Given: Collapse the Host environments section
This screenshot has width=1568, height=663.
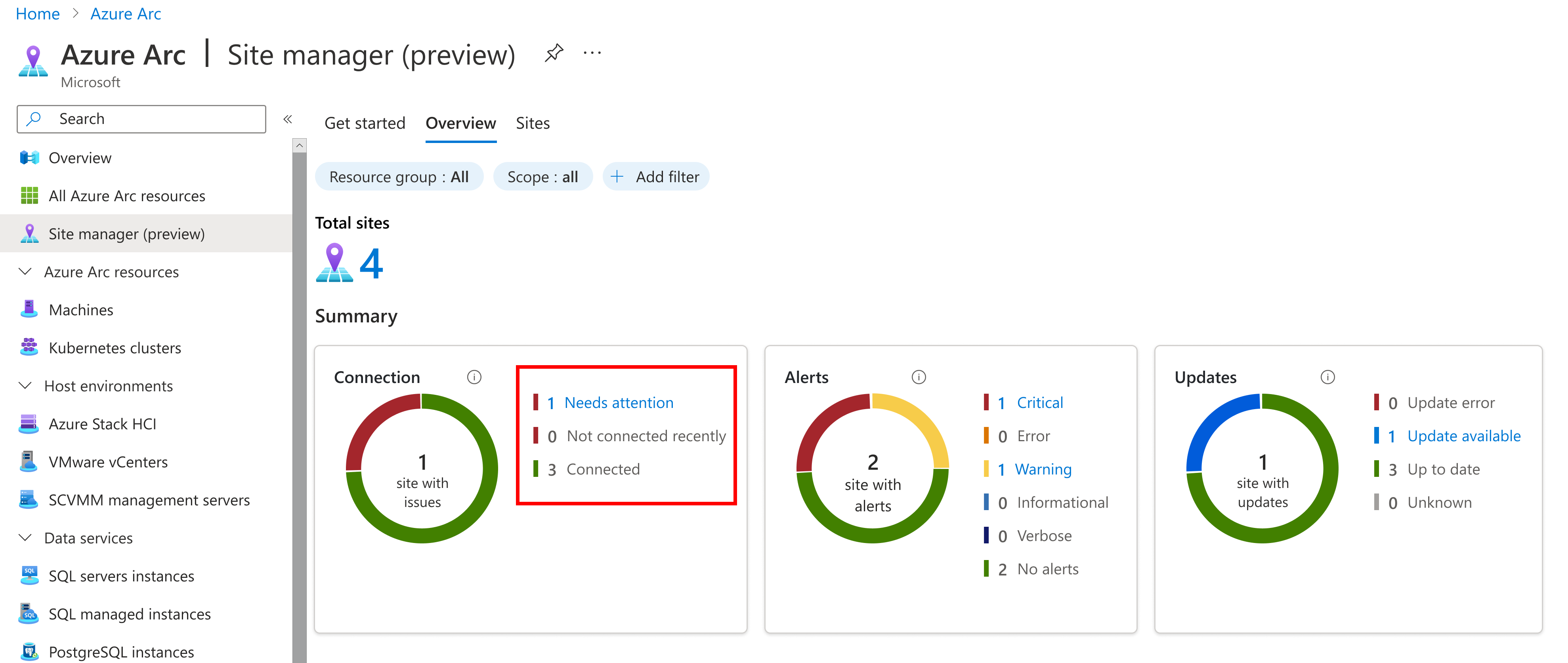Looking at the screenshot, I should 26,386.
